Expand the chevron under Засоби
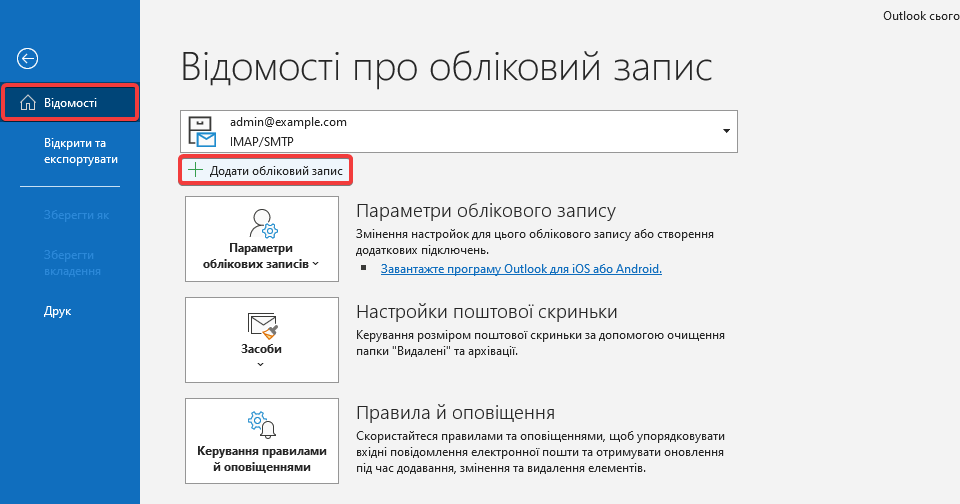This screenshot has height=504, width=960. coord(261,365)
